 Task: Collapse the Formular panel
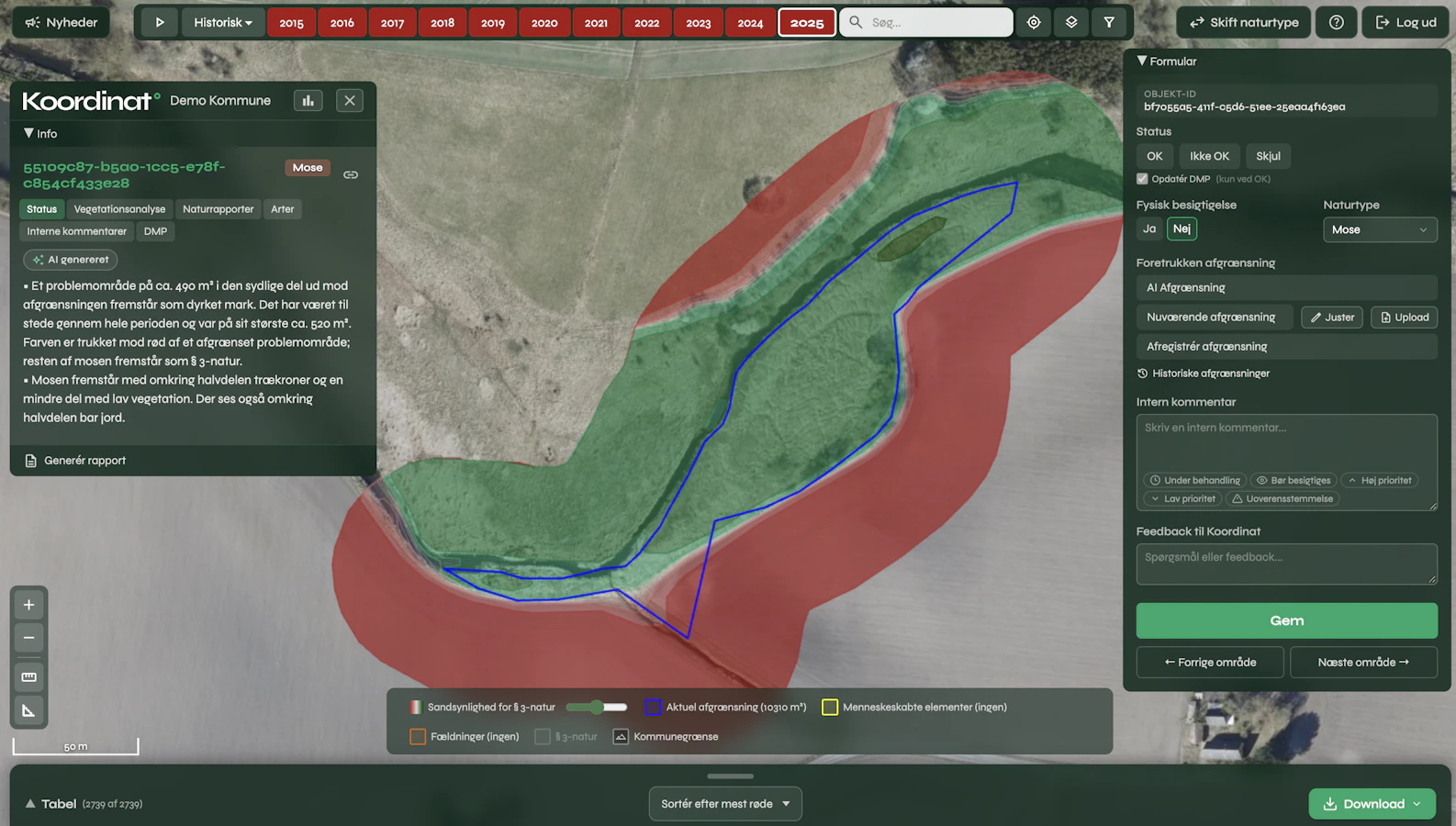tap(1167, 61)
